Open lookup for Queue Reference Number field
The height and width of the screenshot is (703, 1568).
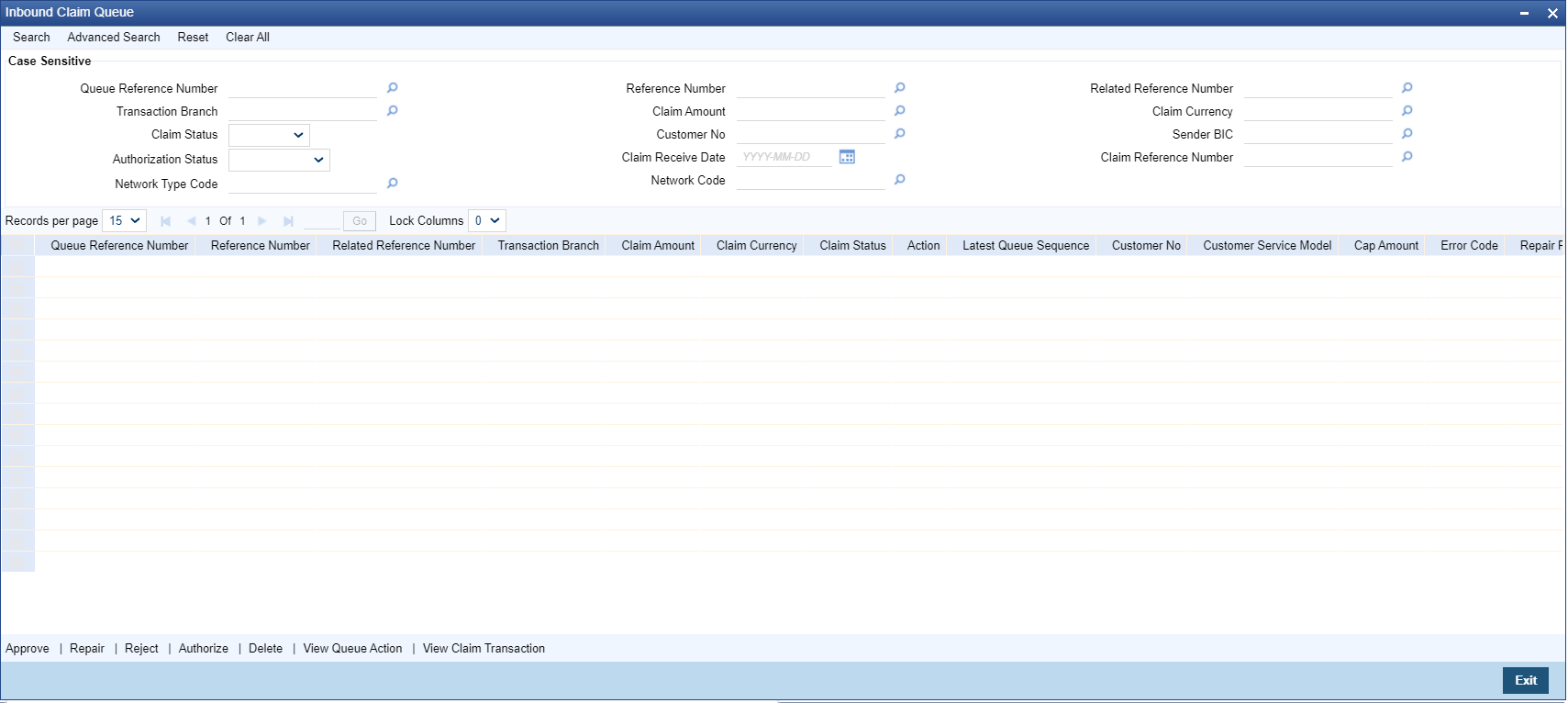point(392,88)
